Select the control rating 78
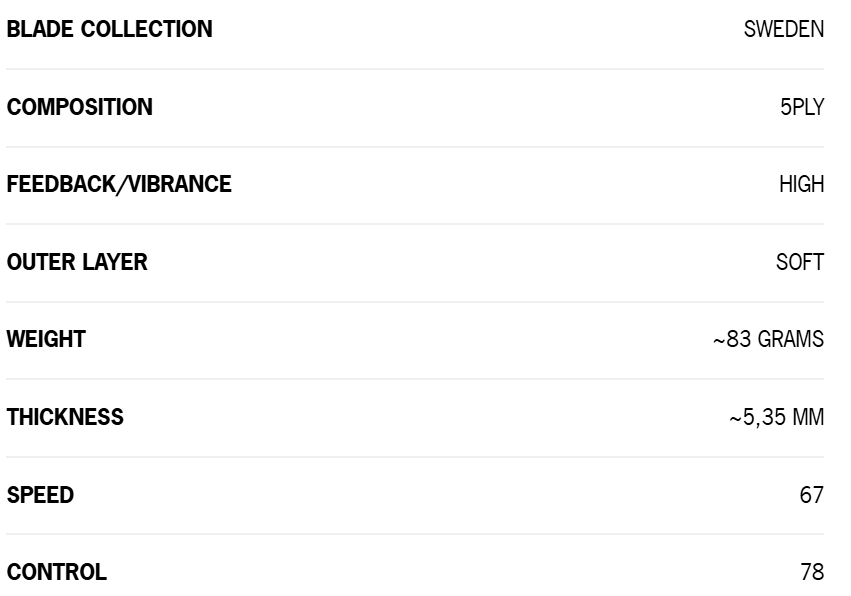Viewport: 851px width, 596px height. tap(812, 572)
